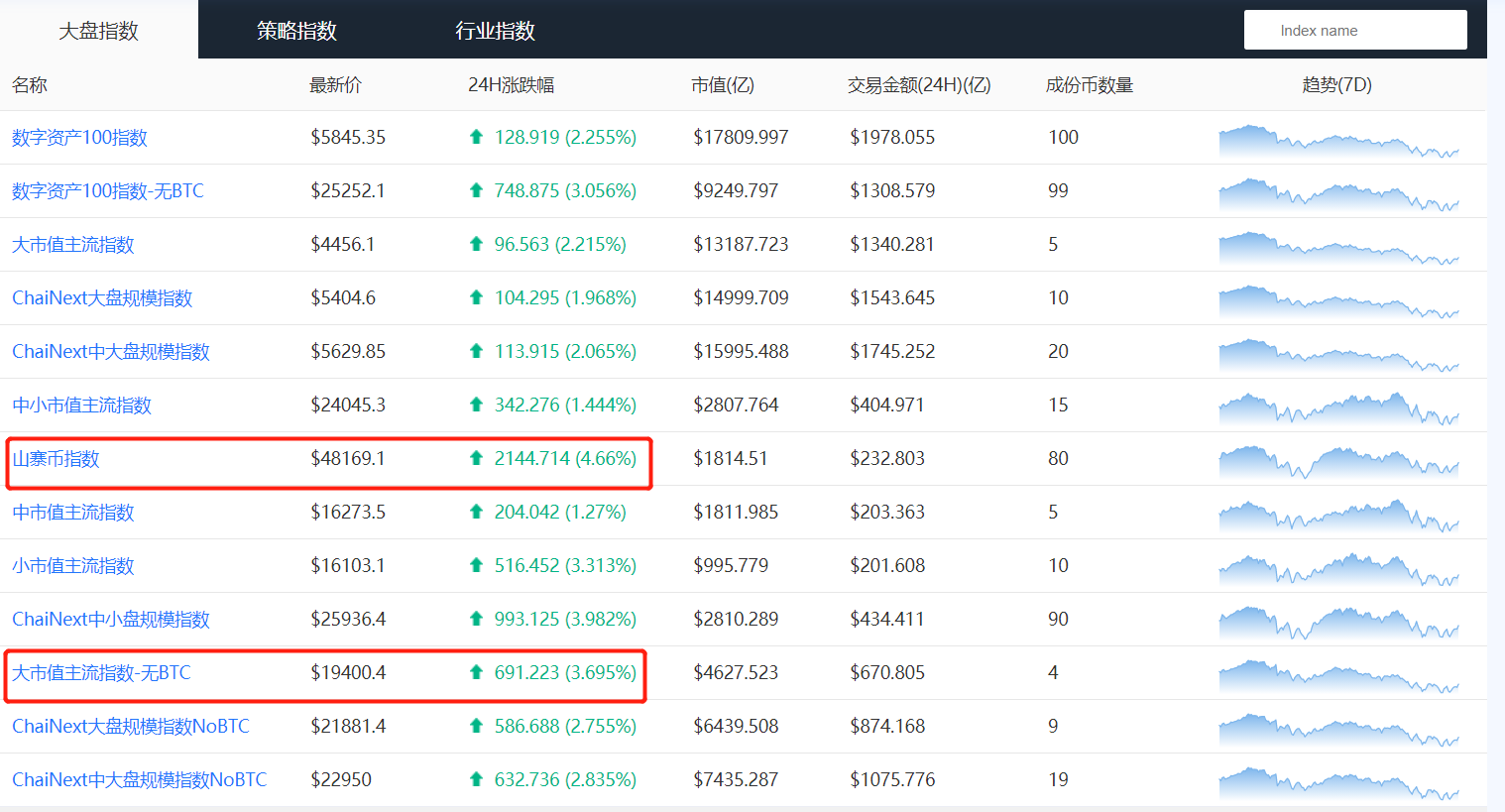
Task: Click the up arrow beside 632.736 (2.835%)
Action: point(476,779)
